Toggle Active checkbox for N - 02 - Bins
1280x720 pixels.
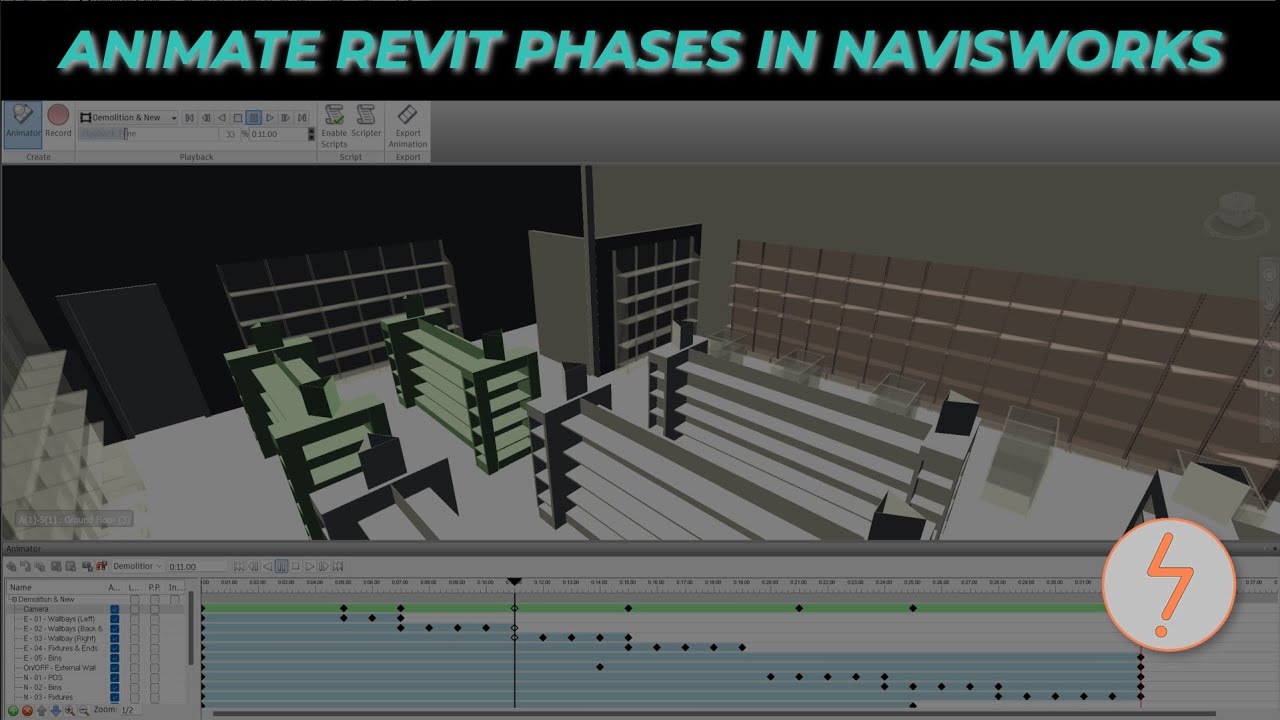pyautogui.click(x=115, y=687)
